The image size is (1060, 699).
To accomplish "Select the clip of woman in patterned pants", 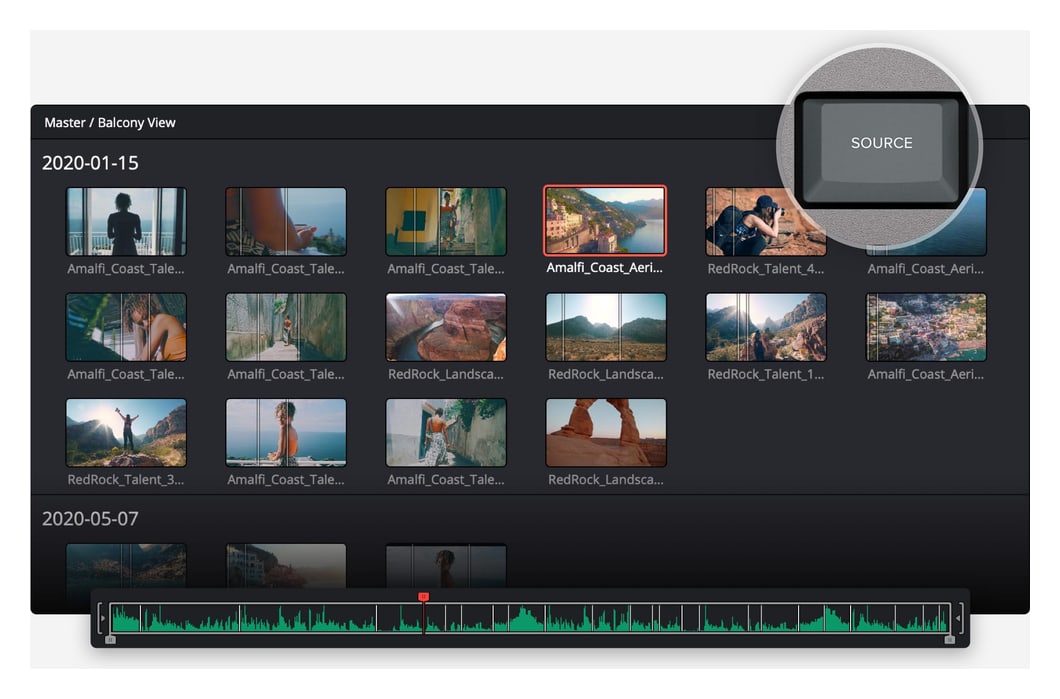I will [445, 432].
